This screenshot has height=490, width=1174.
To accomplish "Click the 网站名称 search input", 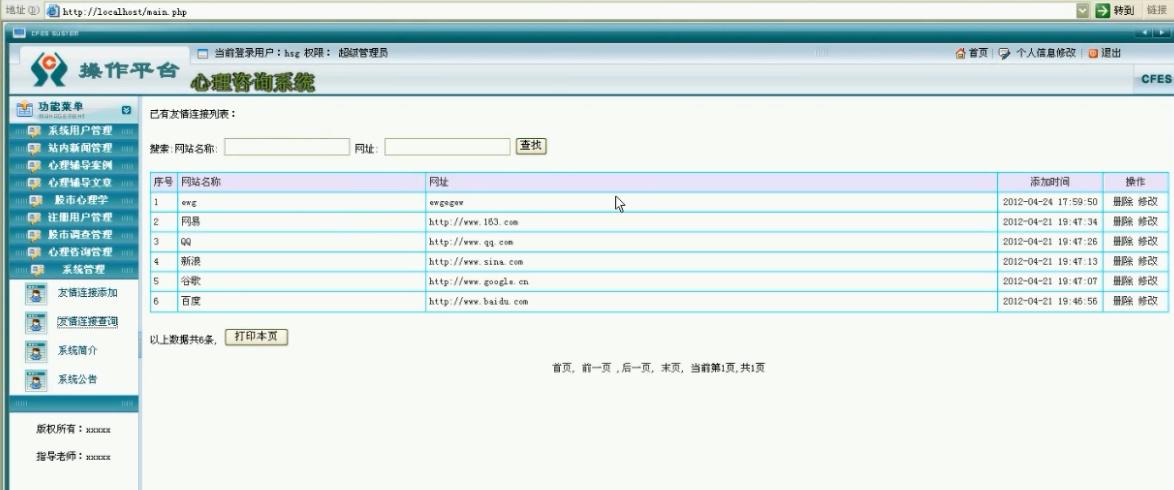I will tap(287, 147).
